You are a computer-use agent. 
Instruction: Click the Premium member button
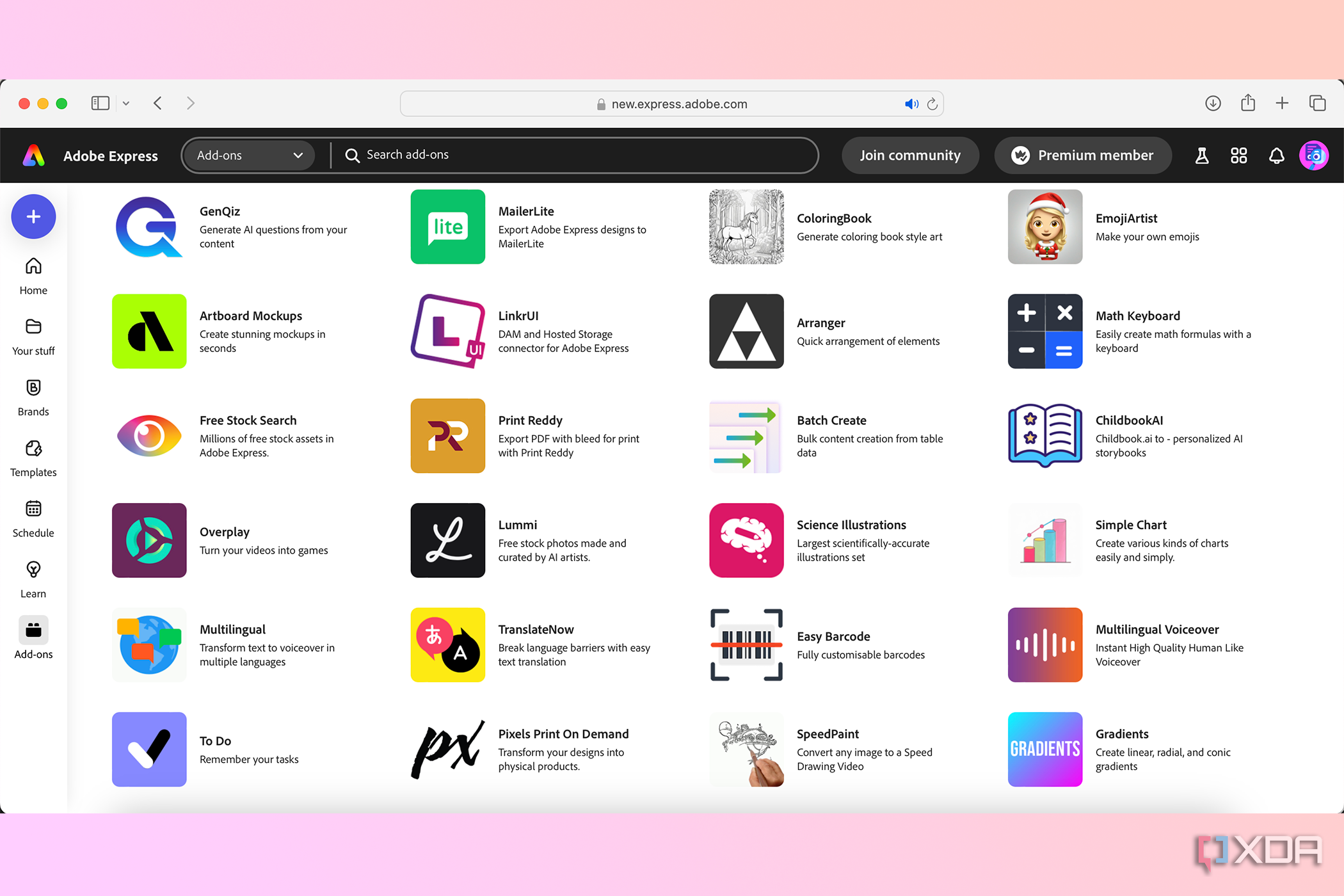[x=1083, y=156]
